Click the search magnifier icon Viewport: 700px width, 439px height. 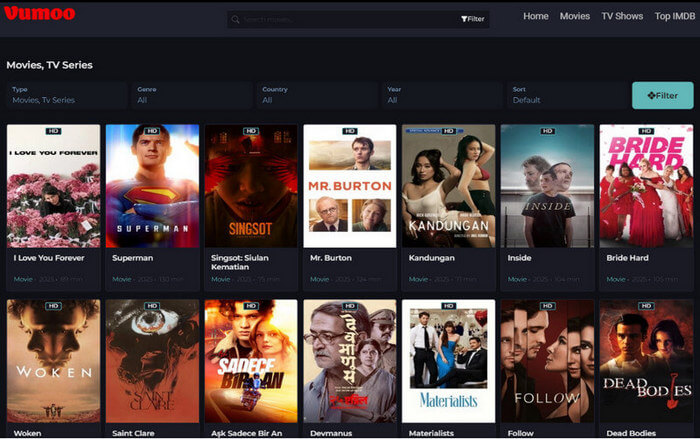coord(235,19)
